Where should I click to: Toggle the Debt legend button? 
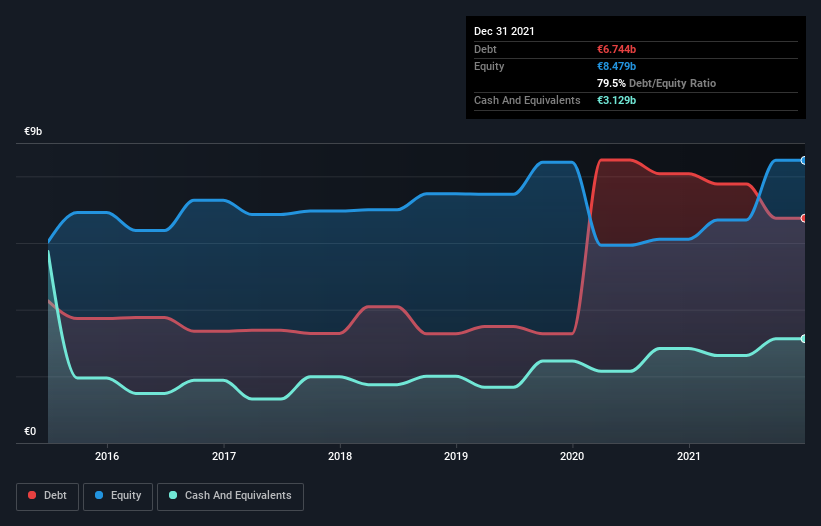pyautogui.click(x=48, y=496)
